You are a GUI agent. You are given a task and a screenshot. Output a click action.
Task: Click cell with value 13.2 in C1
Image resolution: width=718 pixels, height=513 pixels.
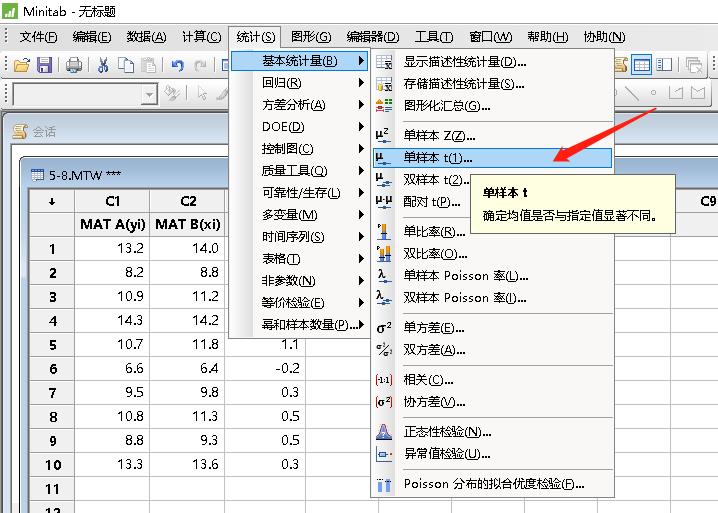pyautogui.click(x=112, y=248)
